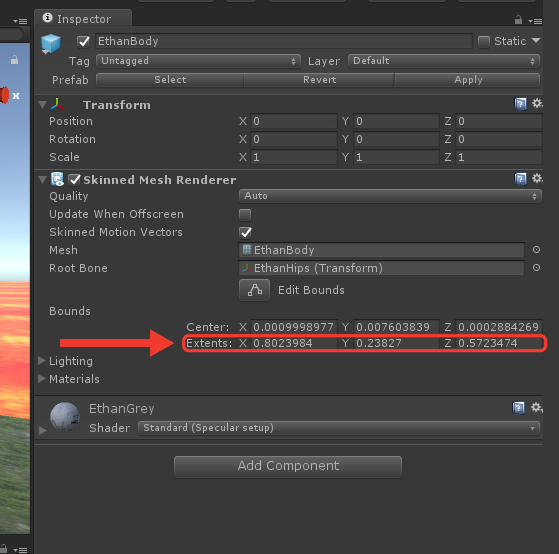Click the Scale Z field

[x=499, y=157]
